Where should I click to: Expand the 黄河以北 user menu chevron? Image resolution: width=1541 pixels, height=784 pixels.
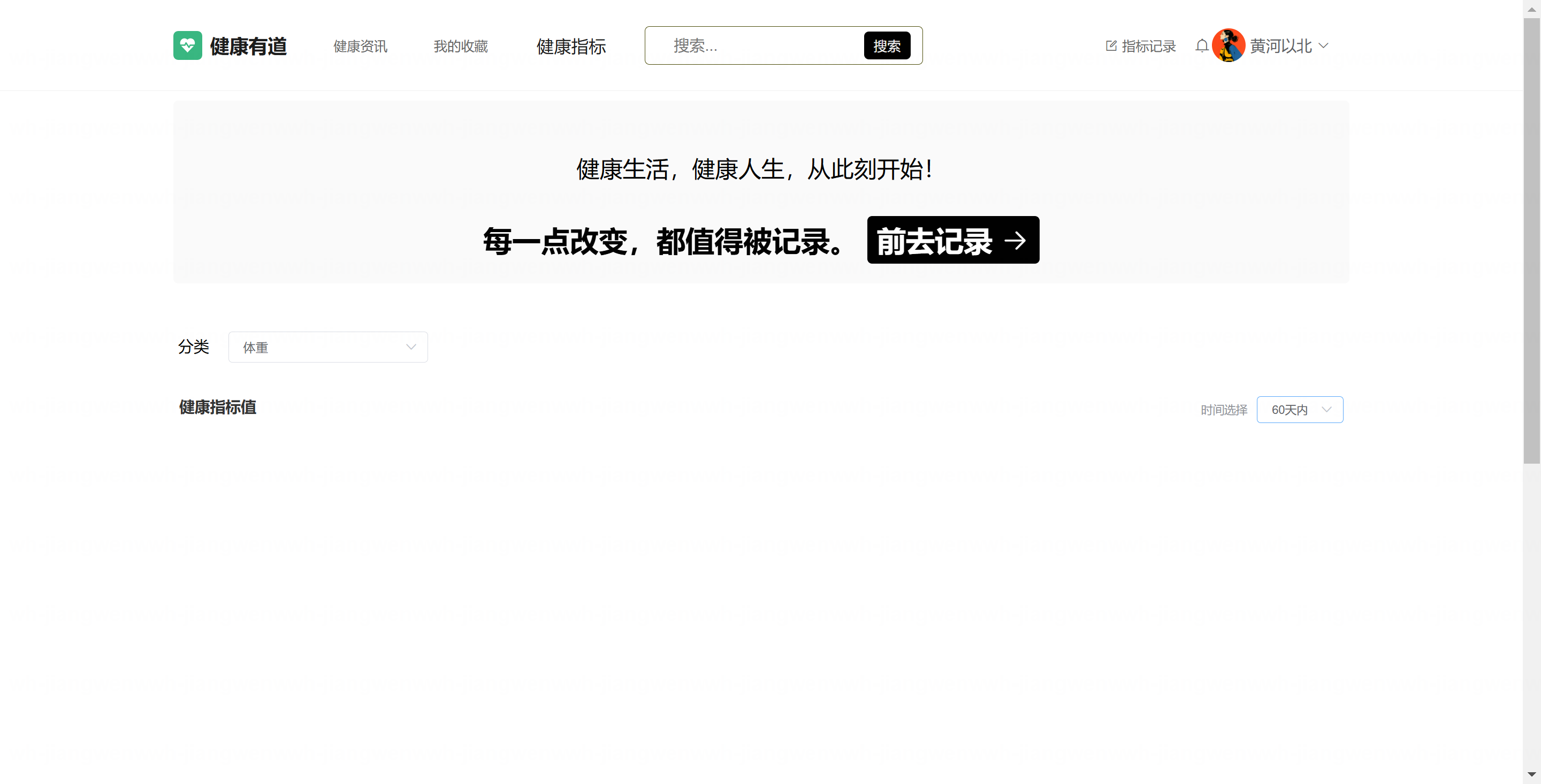coord(1324,45)
